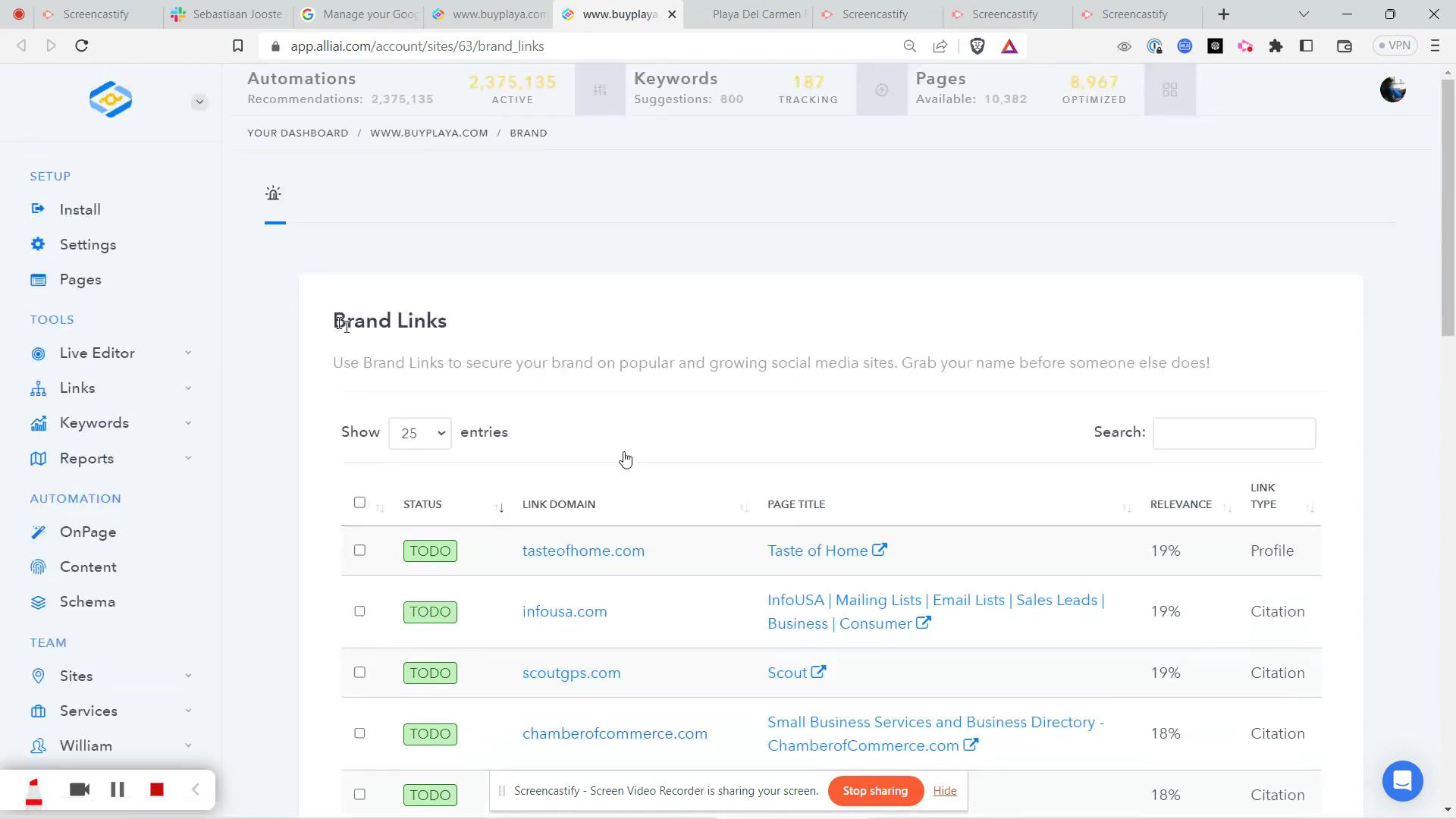Screen dimensions: 1456x819
Task: Click the Automations sliders icon
Action: [x=600, y=90]
